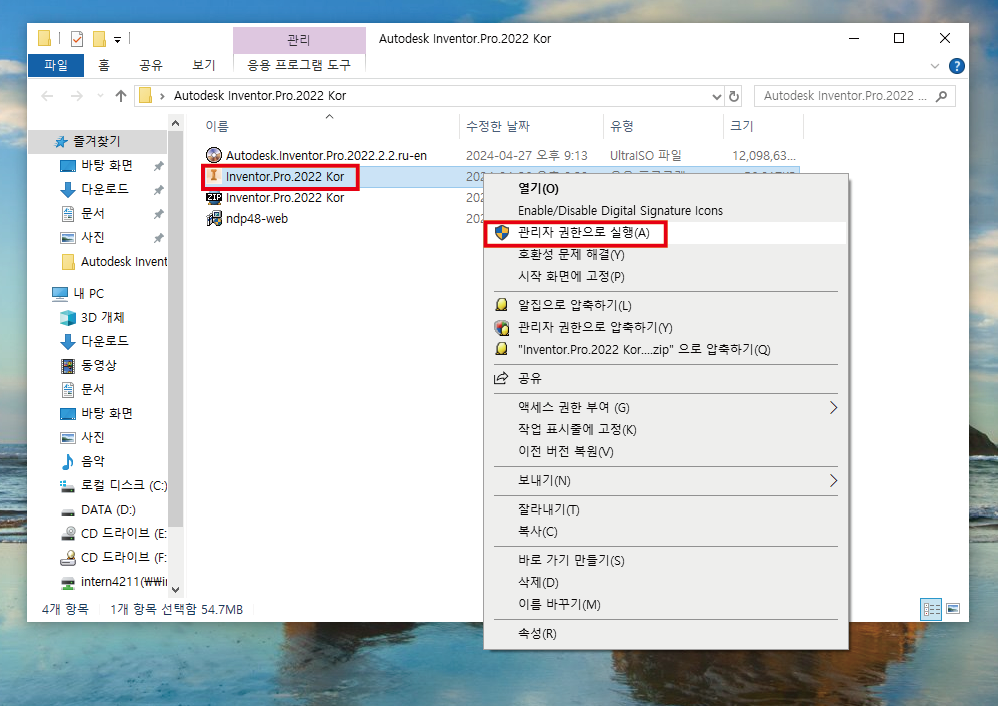The height and width of the screenshot is (706, 998).
Task: Click the Inventor.Pro.2022 Kor application icon
Action: pos(214,176)
